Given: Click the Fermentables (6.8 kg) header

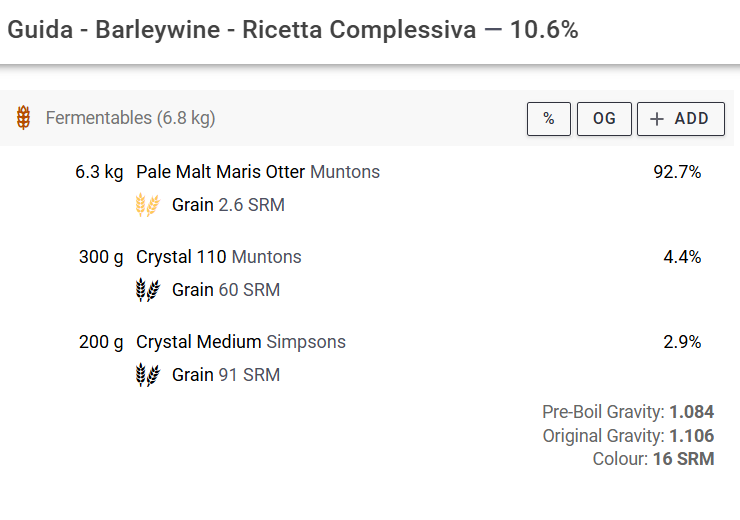Looking at the screenshot, I should point(130,118).
